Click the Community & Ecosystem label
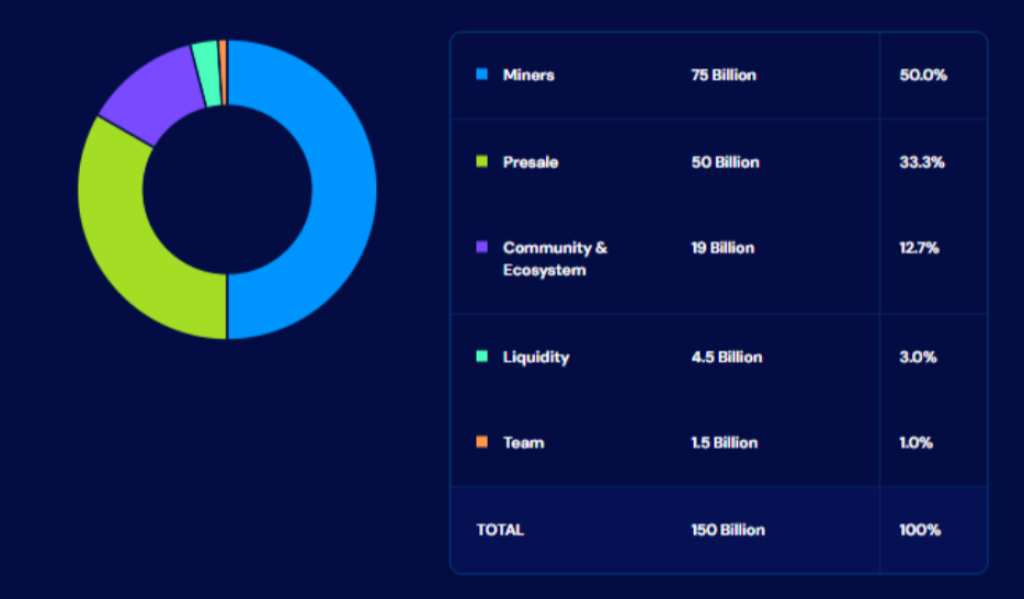This screenshot has height=599, width=1024. pos(553,258)
